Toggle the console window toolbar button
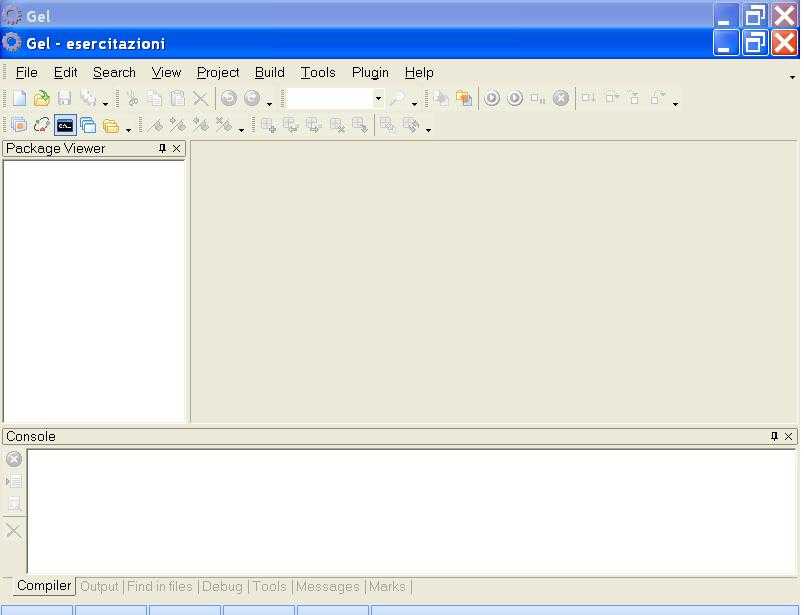Screen dimensions: 804x615 [65, 125]
